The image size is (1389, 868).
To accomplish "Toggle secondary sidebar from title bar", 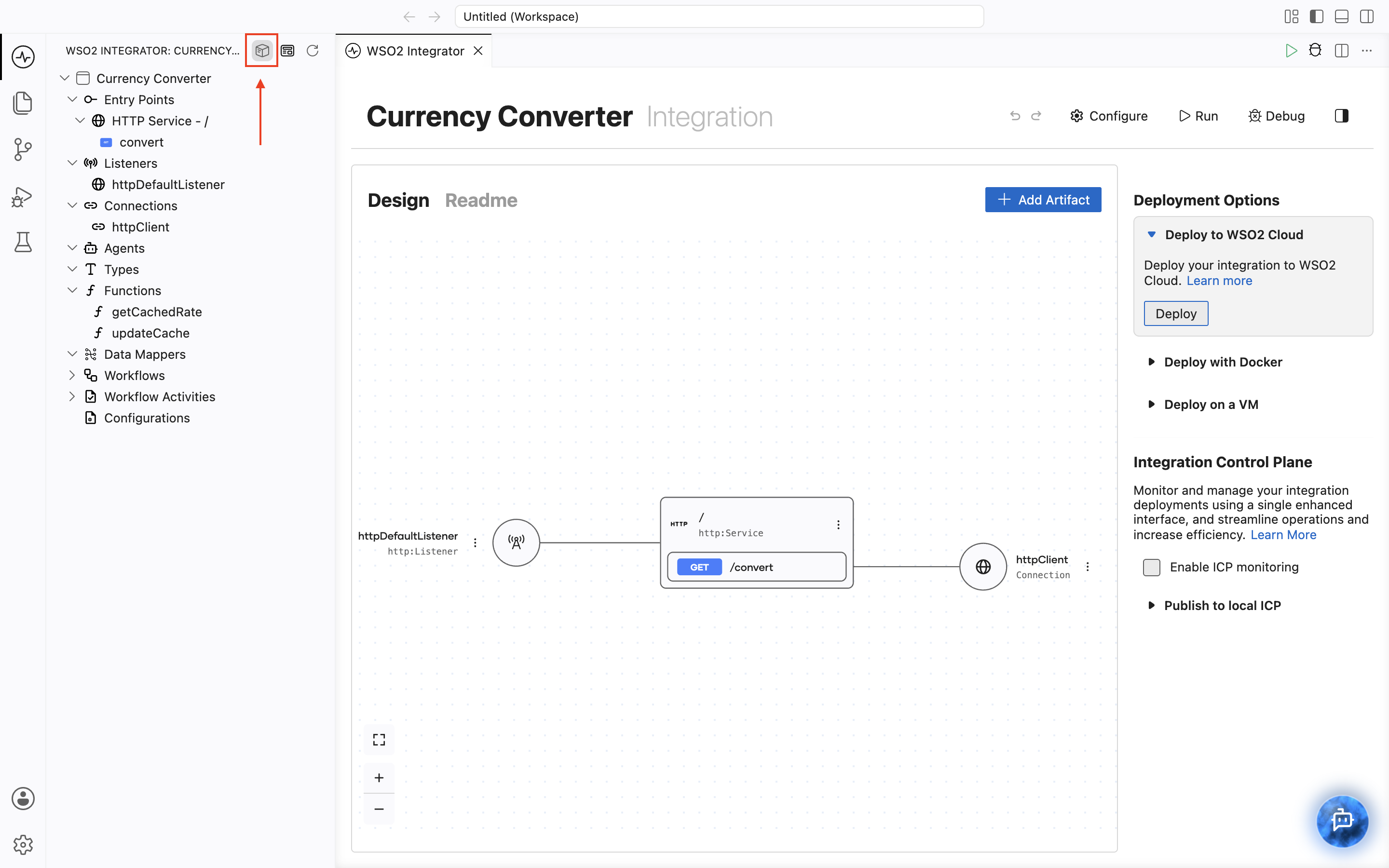I will pyautogui.click(x=1367, y=17).
